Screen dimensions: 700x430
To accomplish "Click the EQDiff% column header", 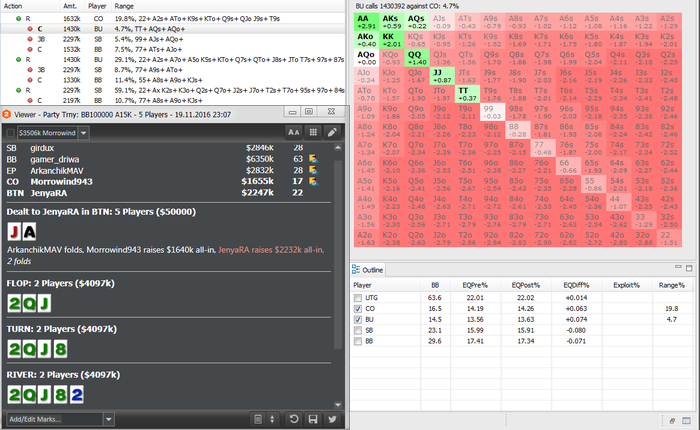I will click(x=576, y=285).
